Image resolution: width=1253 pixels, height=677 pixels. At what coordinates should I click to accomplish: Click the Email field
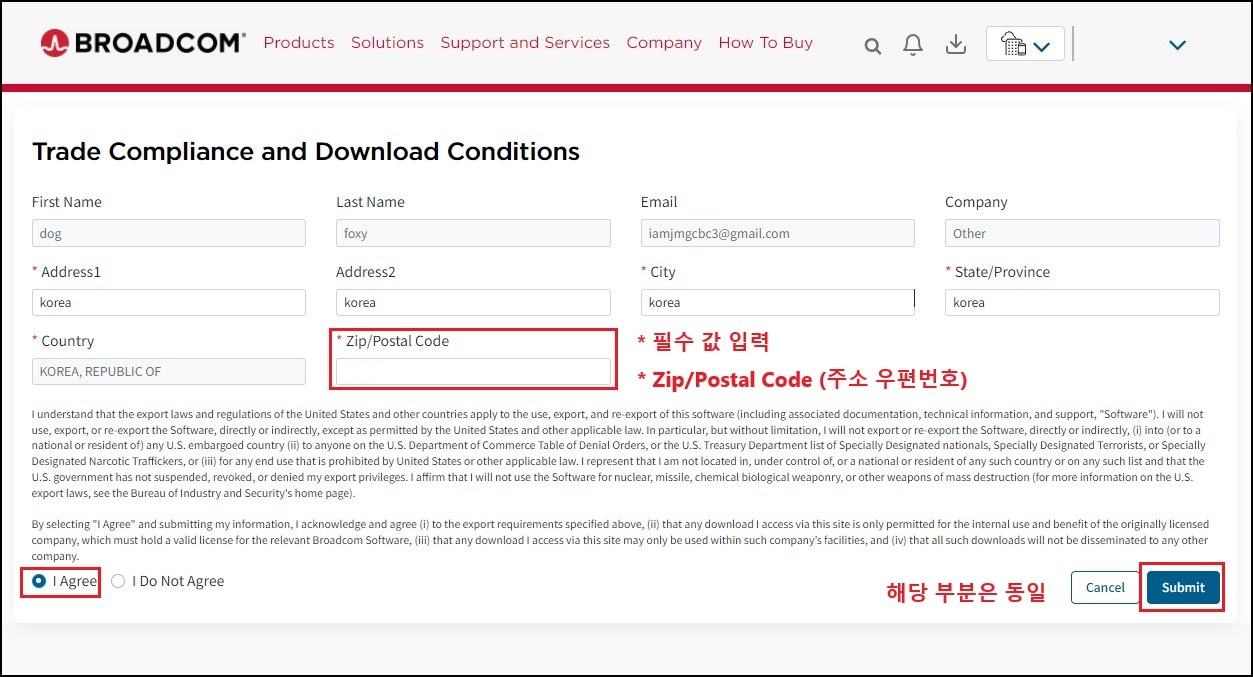point(777,233)
